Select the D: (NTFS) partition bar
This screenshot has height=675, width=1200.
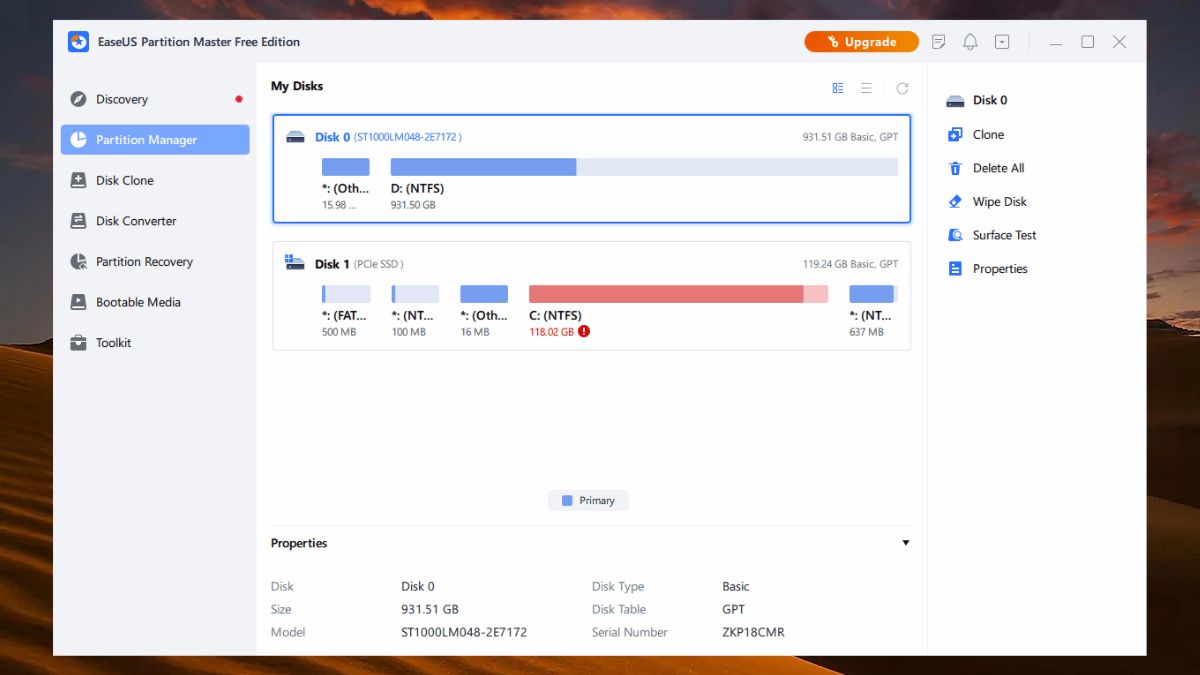(x=644, y=167)
